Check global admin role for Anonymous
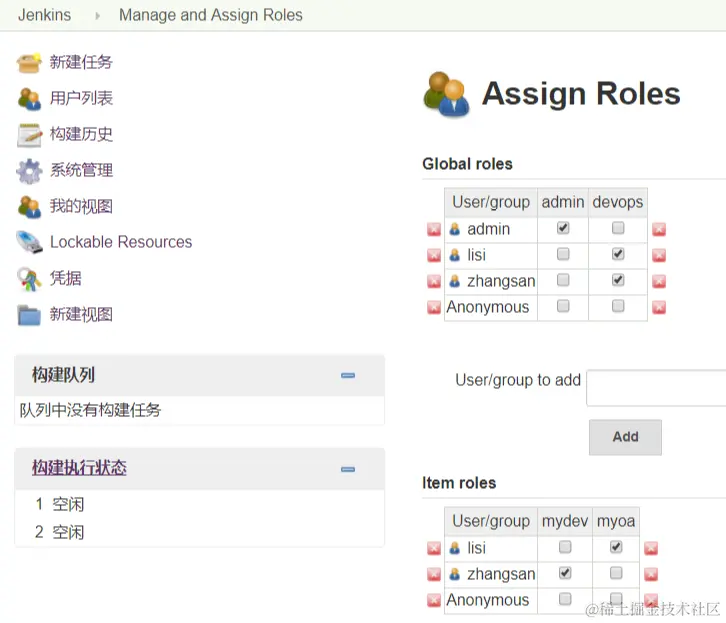The width and height of the screenshot is (726, 623). click(563, 305)
